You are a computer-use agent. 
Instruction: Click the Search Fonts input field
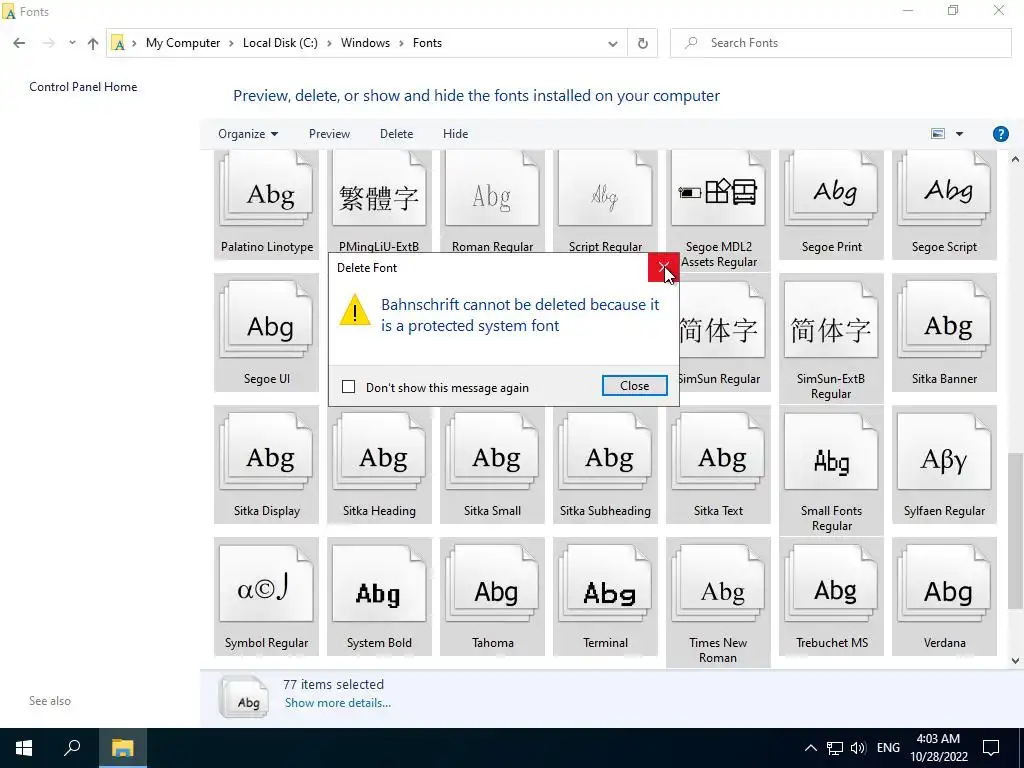tap(840, 43)
